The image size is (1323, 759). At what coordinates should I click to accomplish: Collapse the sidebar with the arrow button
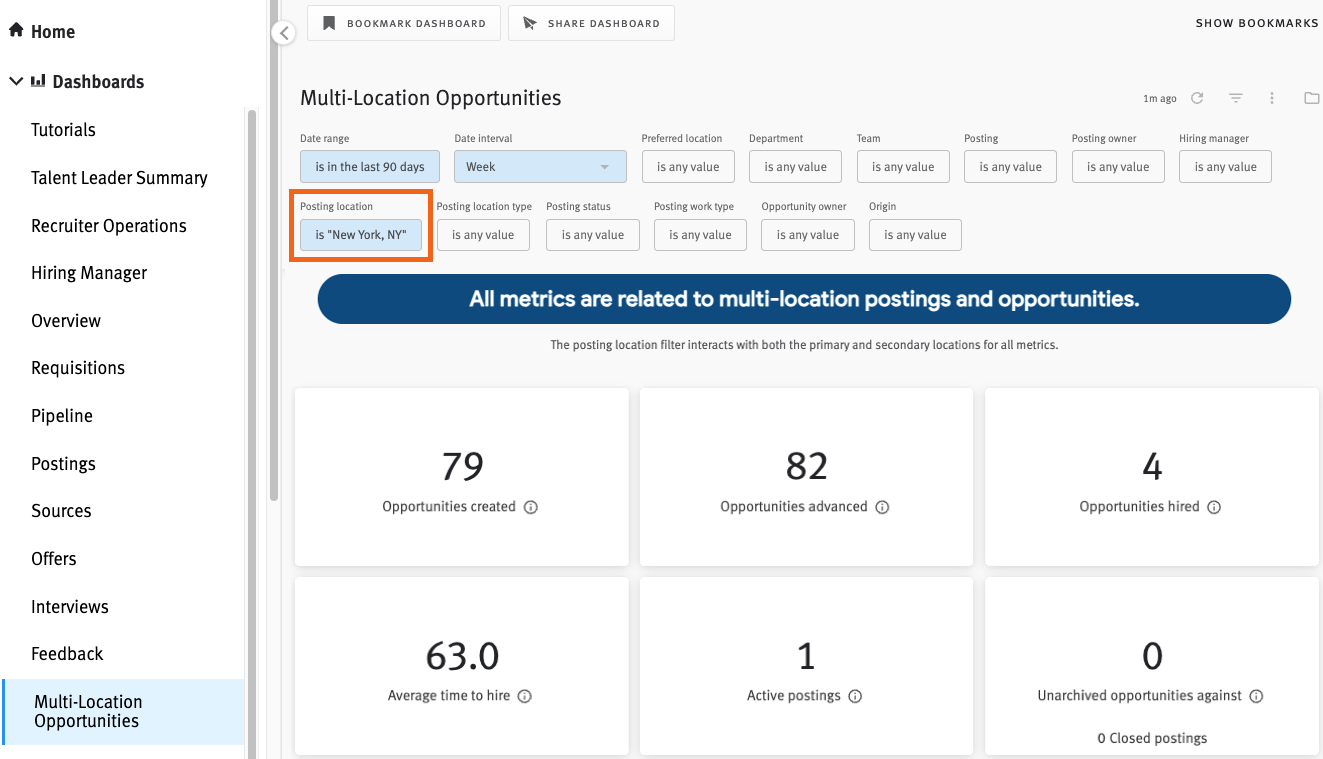coord(284,33)
